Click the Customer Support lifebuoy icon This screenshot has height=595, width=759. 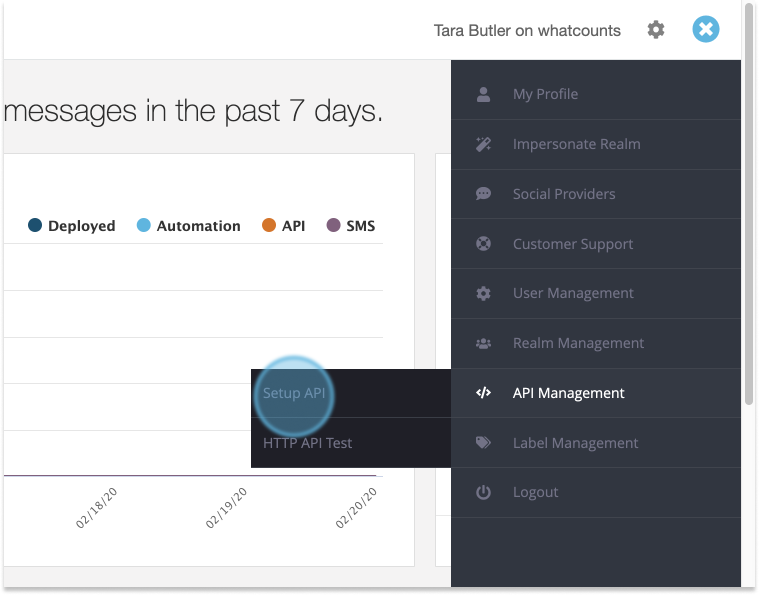(484, 244)
